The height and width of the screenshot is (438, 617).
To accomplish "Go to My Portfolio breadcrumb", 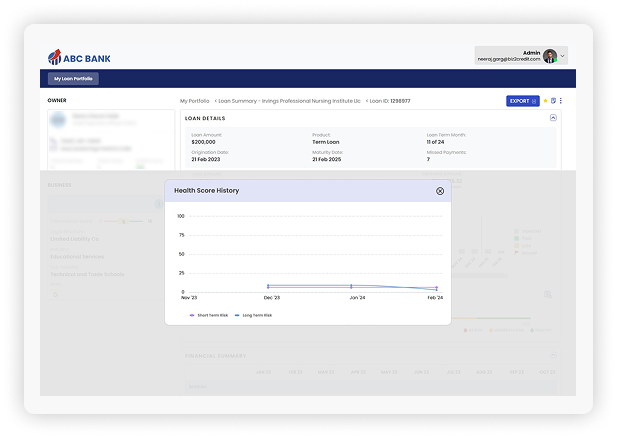I will (x=195, y=101).
